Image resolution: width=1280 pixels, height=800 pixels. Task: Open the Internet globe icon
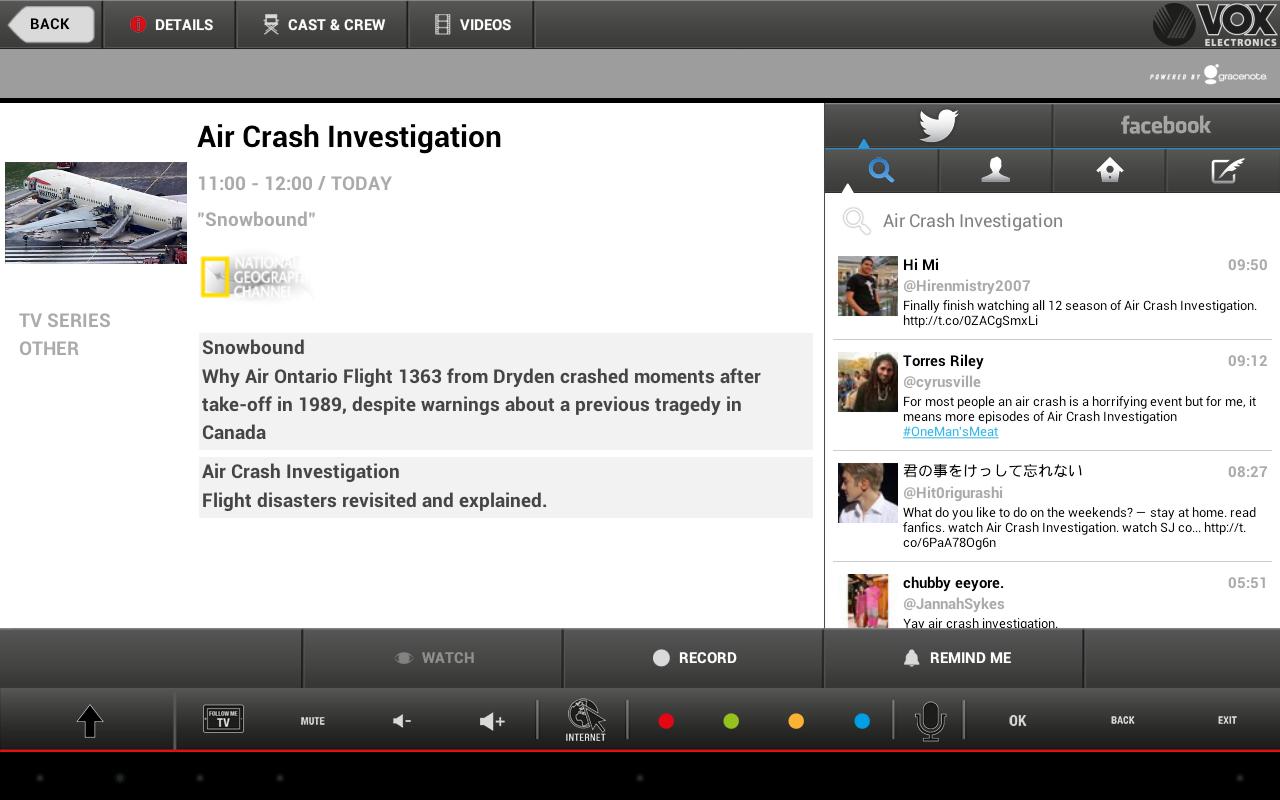click(585, 720)
